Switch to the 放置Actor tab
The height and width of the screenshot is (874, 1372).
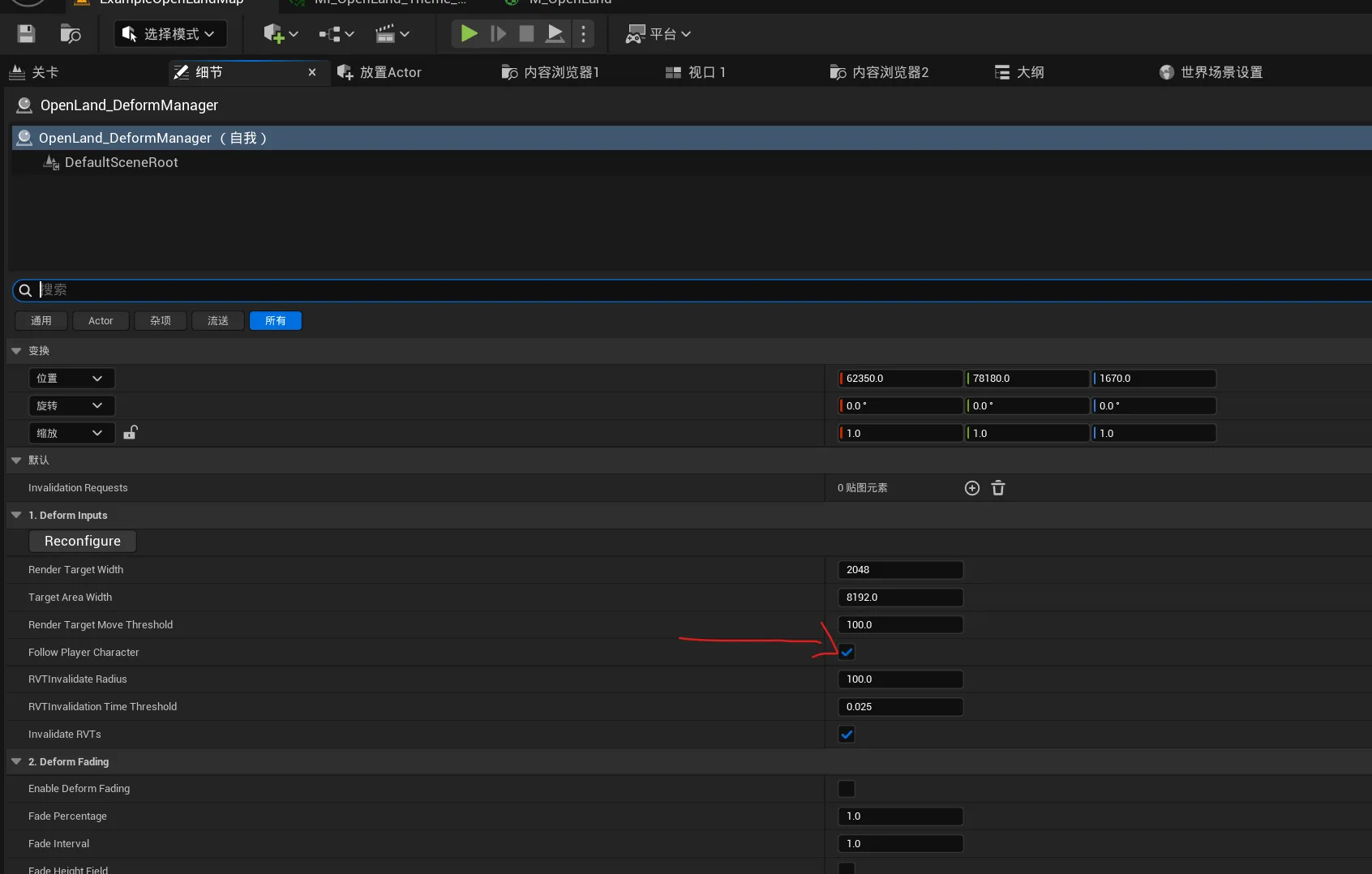(x=379, y=72)
